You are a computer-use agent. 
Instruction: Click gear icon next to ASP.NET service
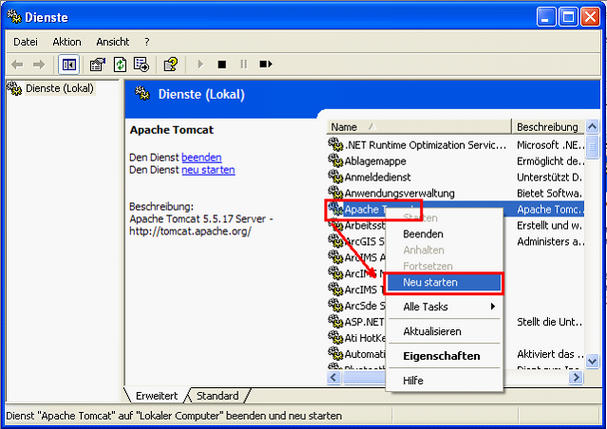(336, 321)
